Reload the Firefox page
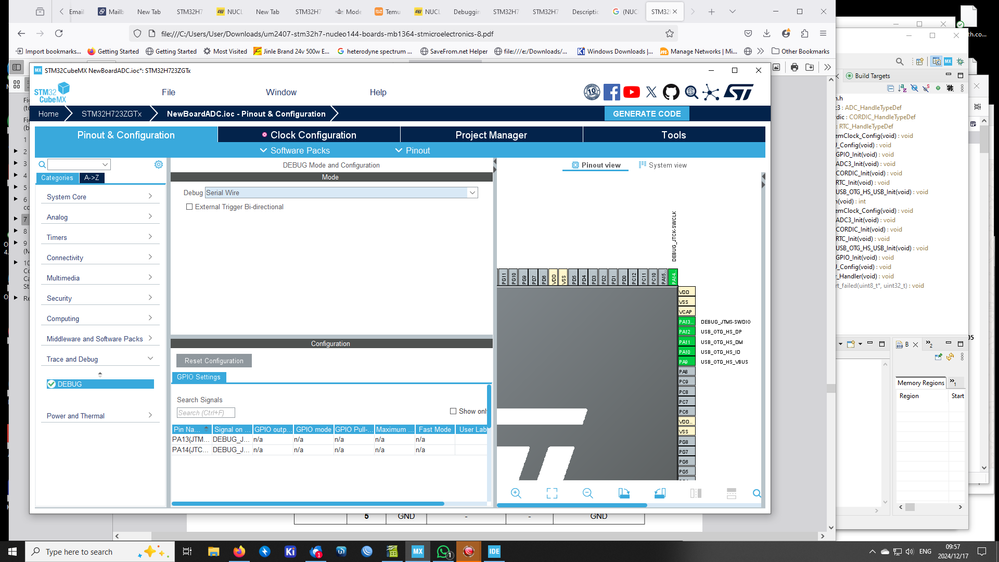Image resolution: width=999 pixels, height=562 pixels. [59, 34]
